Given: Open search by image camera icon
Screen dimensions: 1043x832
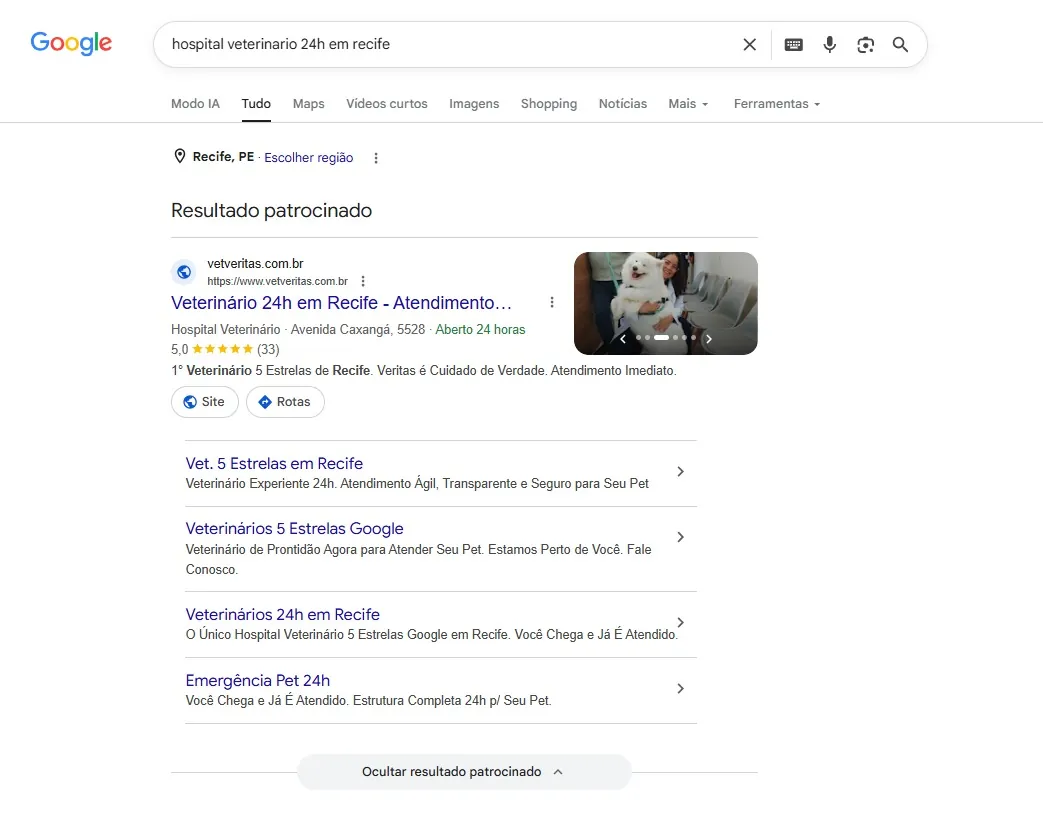Looking at the screenshot, I should [865, 45].
